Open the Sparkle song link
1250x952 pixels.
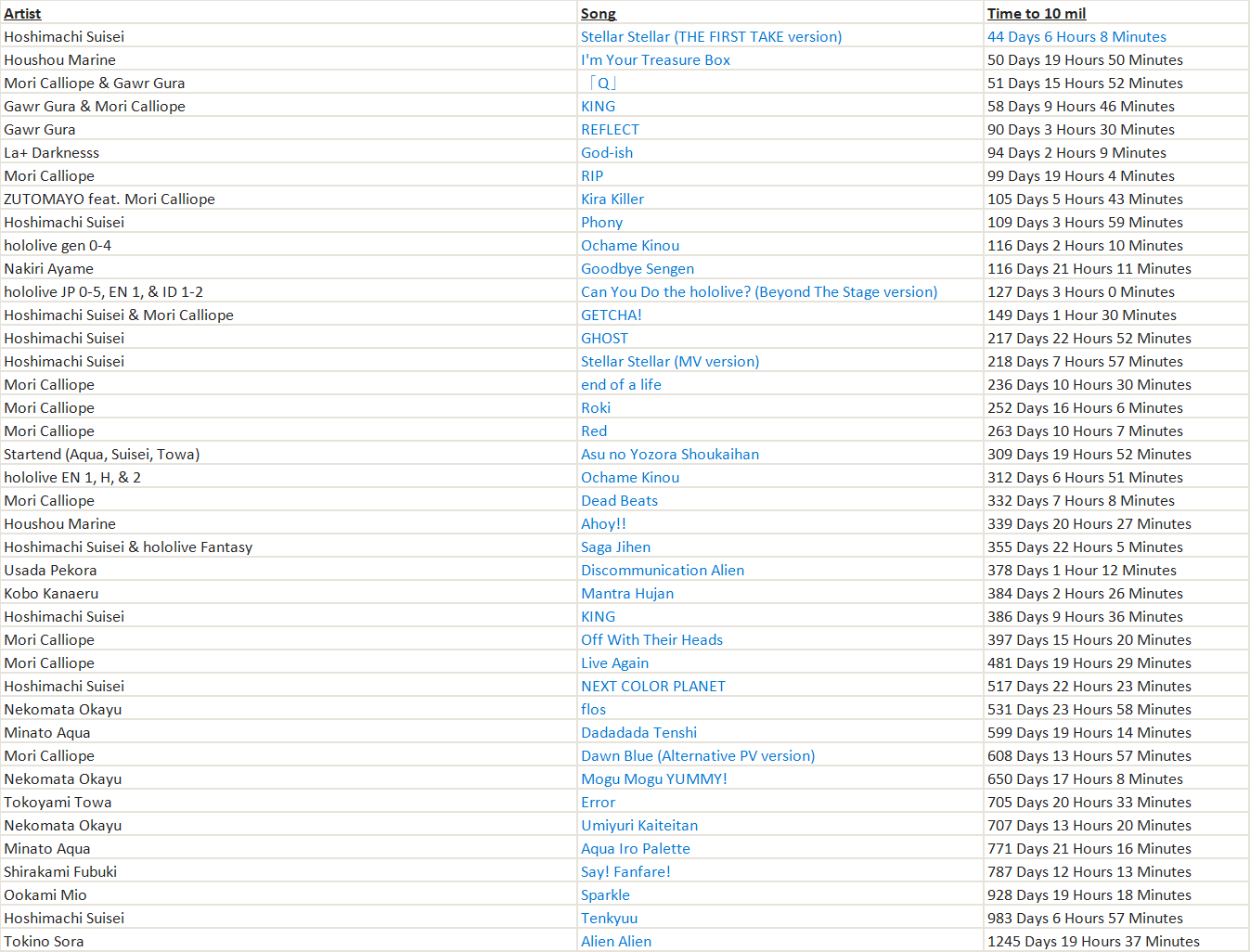click(x=605, y=895)
